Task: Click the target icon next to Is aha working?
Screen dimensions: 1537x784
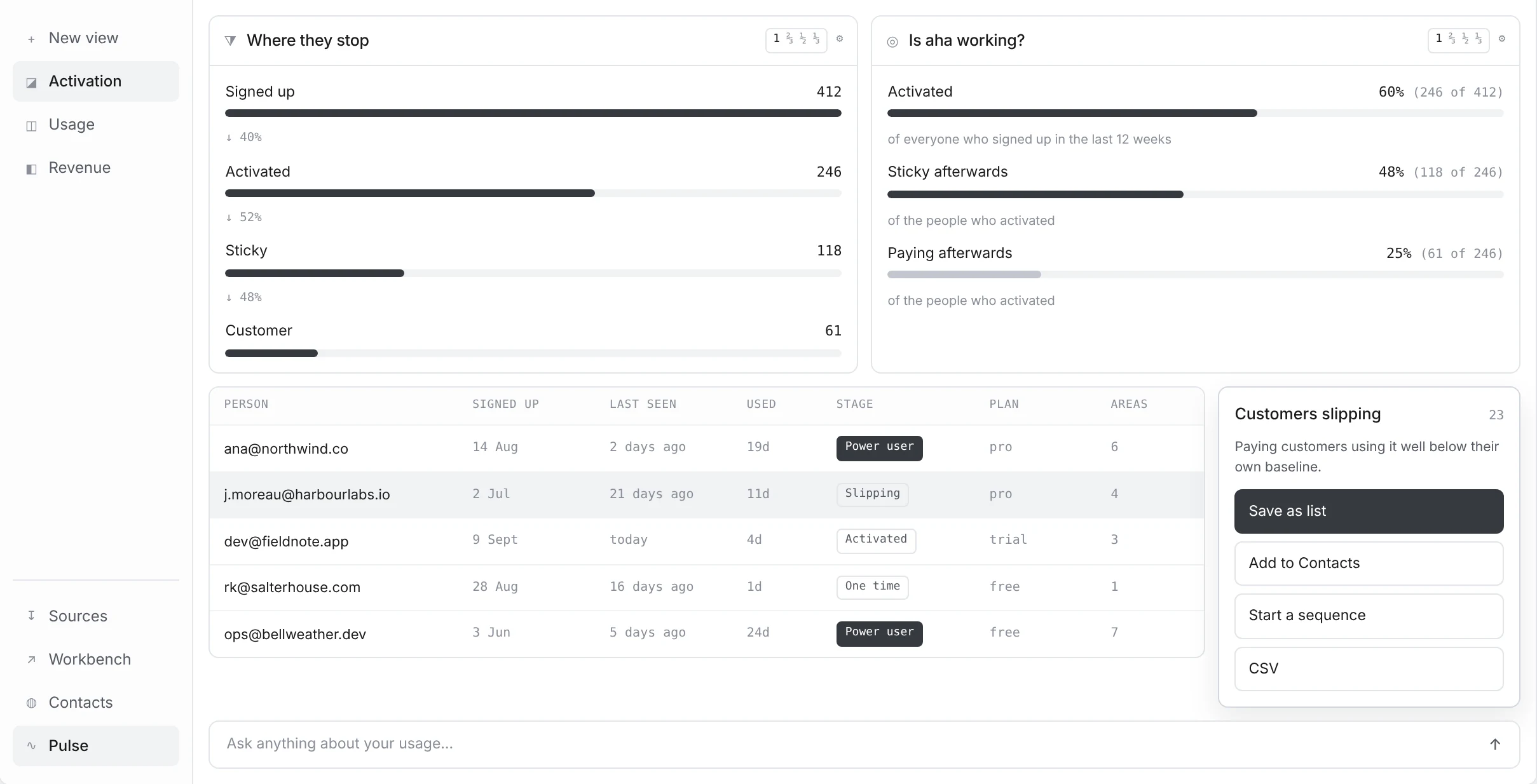Action: [892, 42]
